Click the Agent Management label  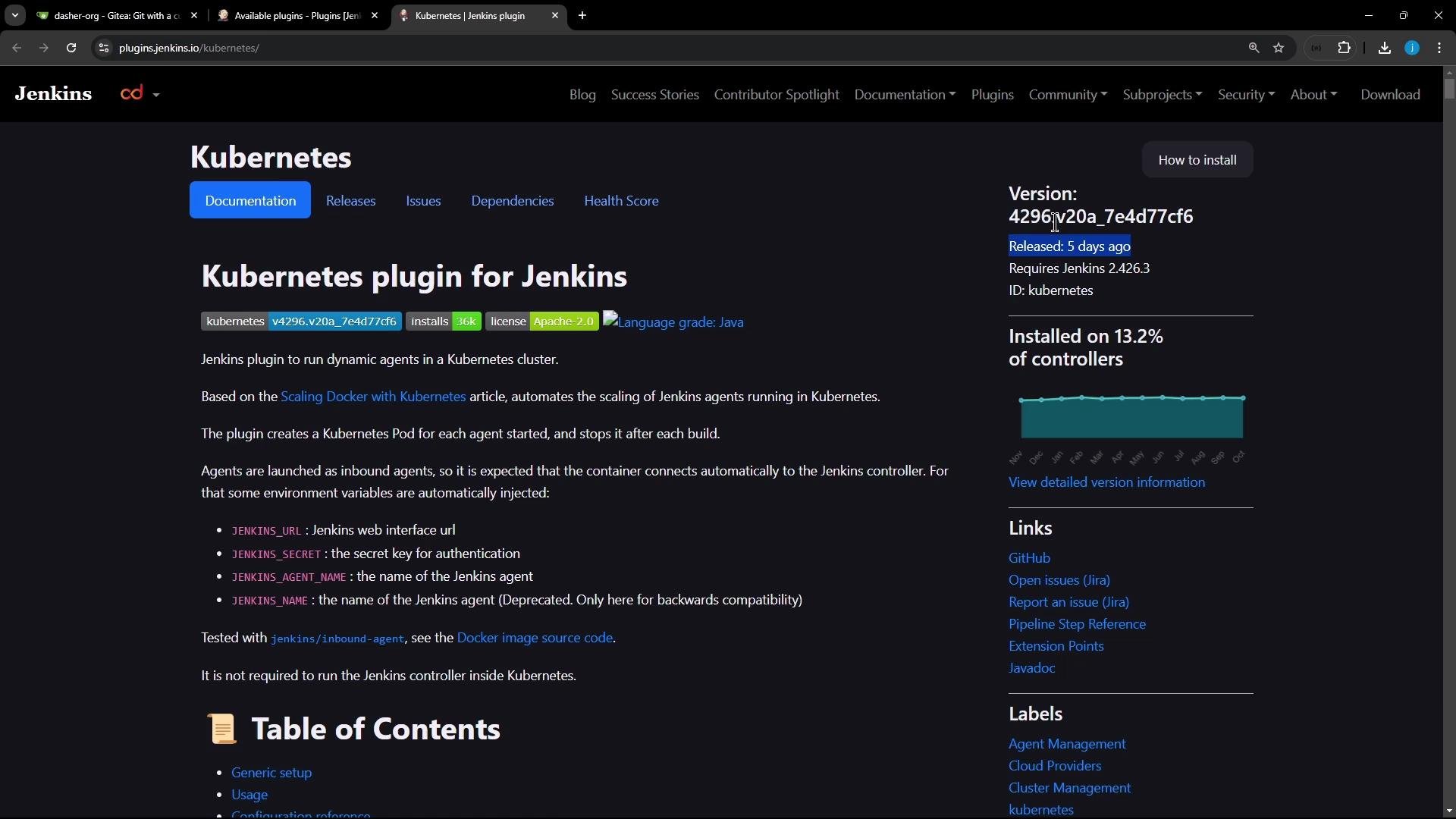[1067, 744]
